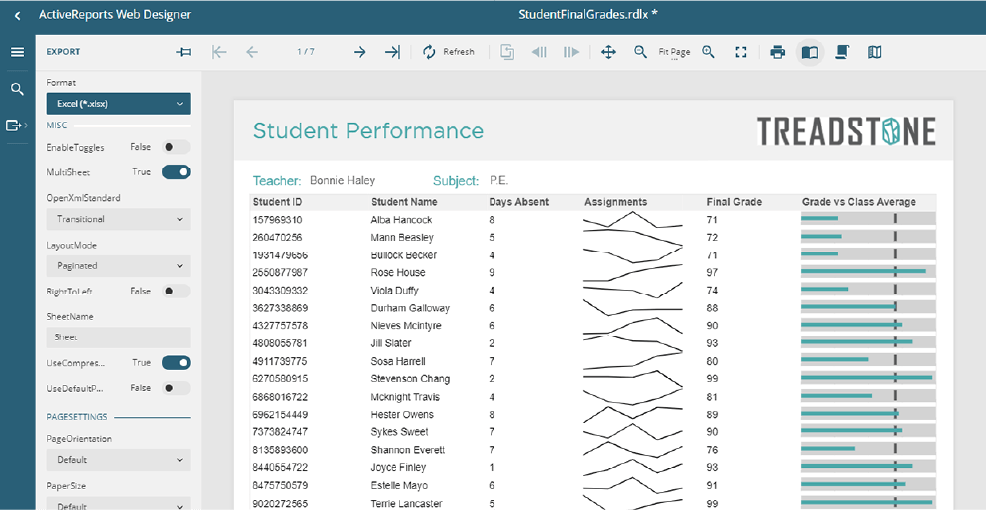
Task: Click student name Joyce Finley
Action: tap(398, 468)
